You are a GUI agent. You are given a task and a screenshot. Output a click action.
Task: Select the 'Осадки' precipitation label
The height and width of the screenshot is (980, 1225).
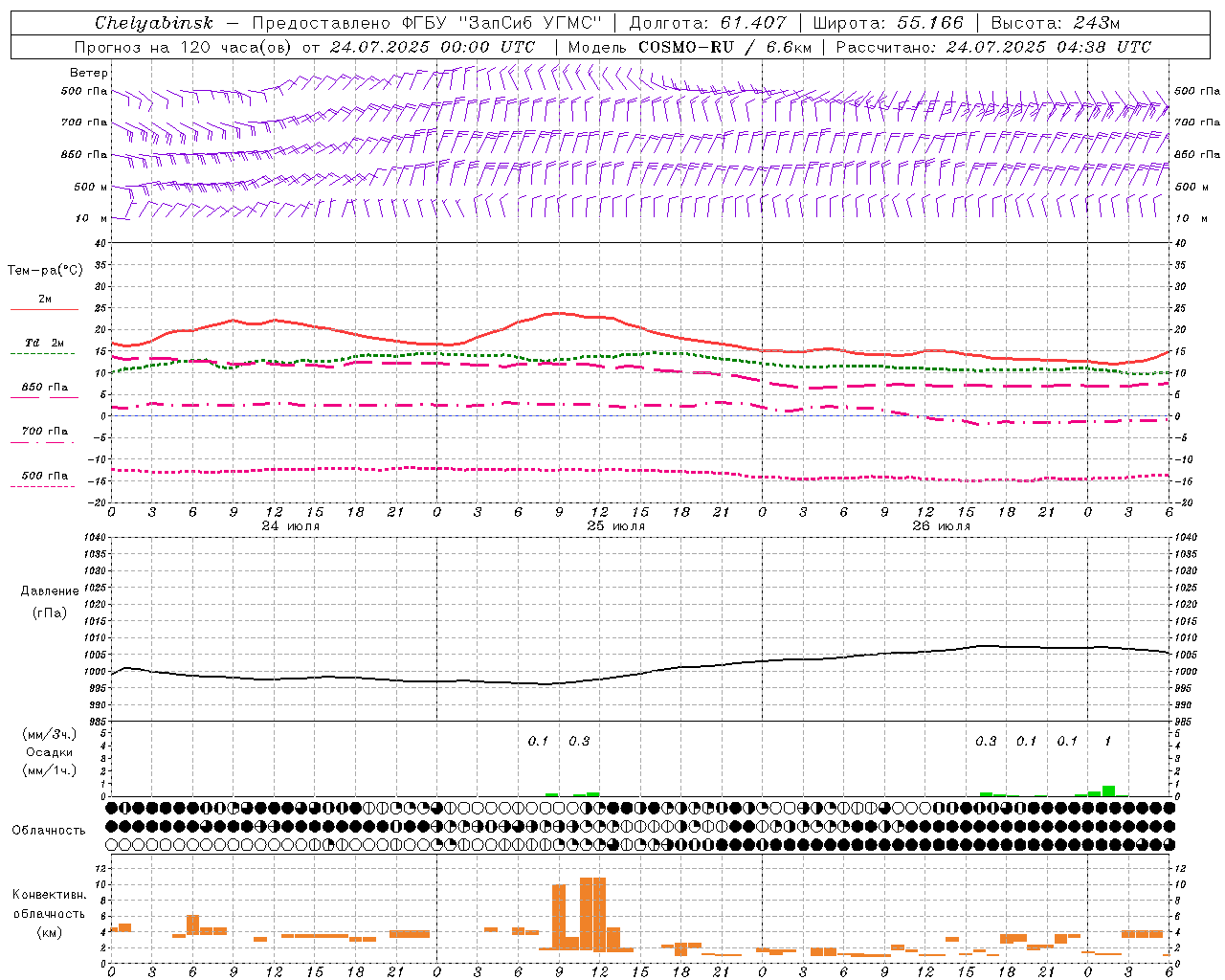tap(49, 752)
